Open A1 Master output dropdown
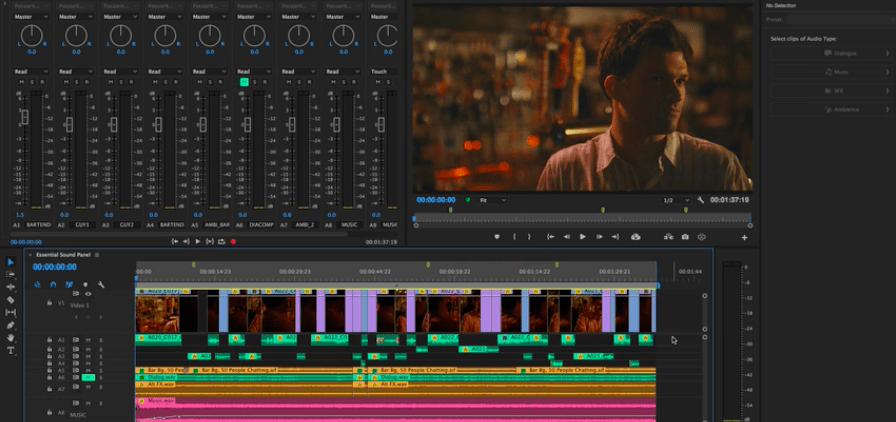Screen dimensions: 896x422 (x=31, y=17)
